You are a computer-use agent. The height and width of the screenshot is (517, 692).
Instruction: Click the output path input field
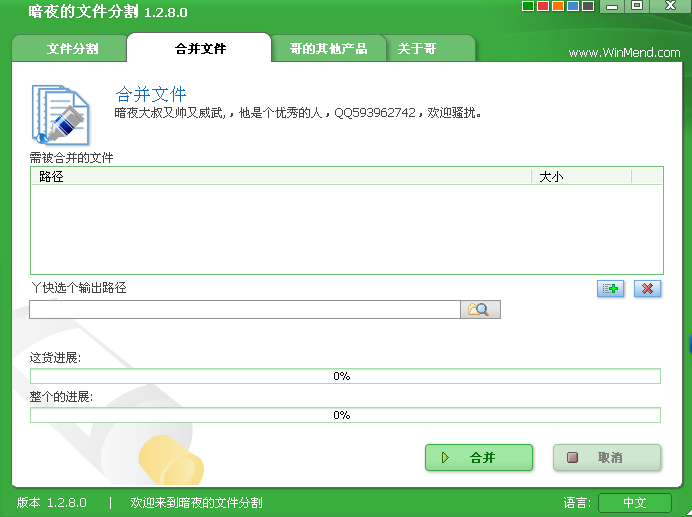pyautogui.click(x=245, y=309)
